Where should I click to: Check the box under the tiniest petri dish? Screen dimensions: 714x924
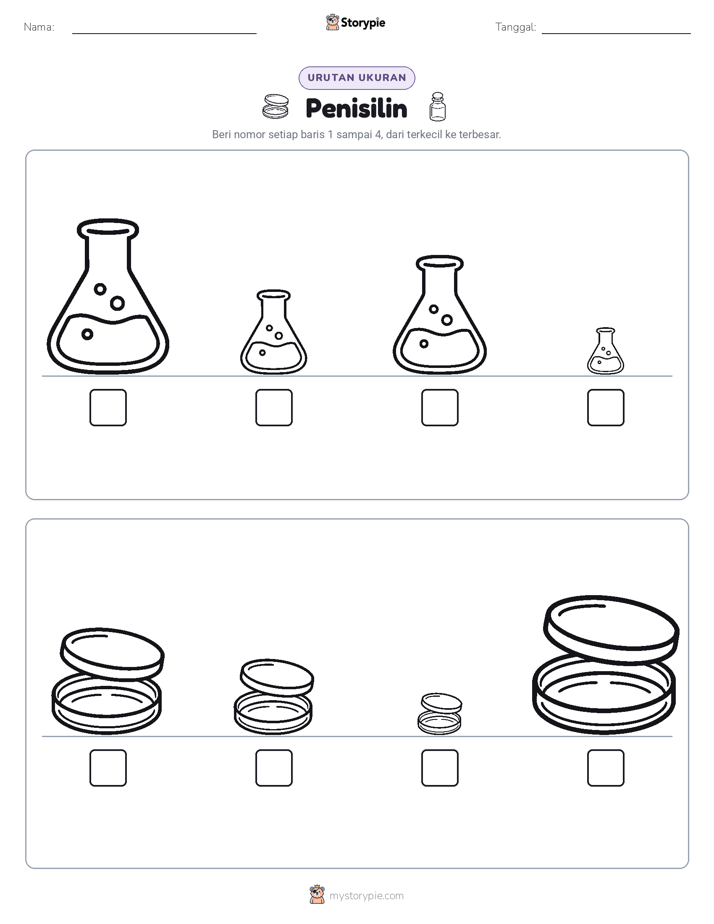pos(439,768)
